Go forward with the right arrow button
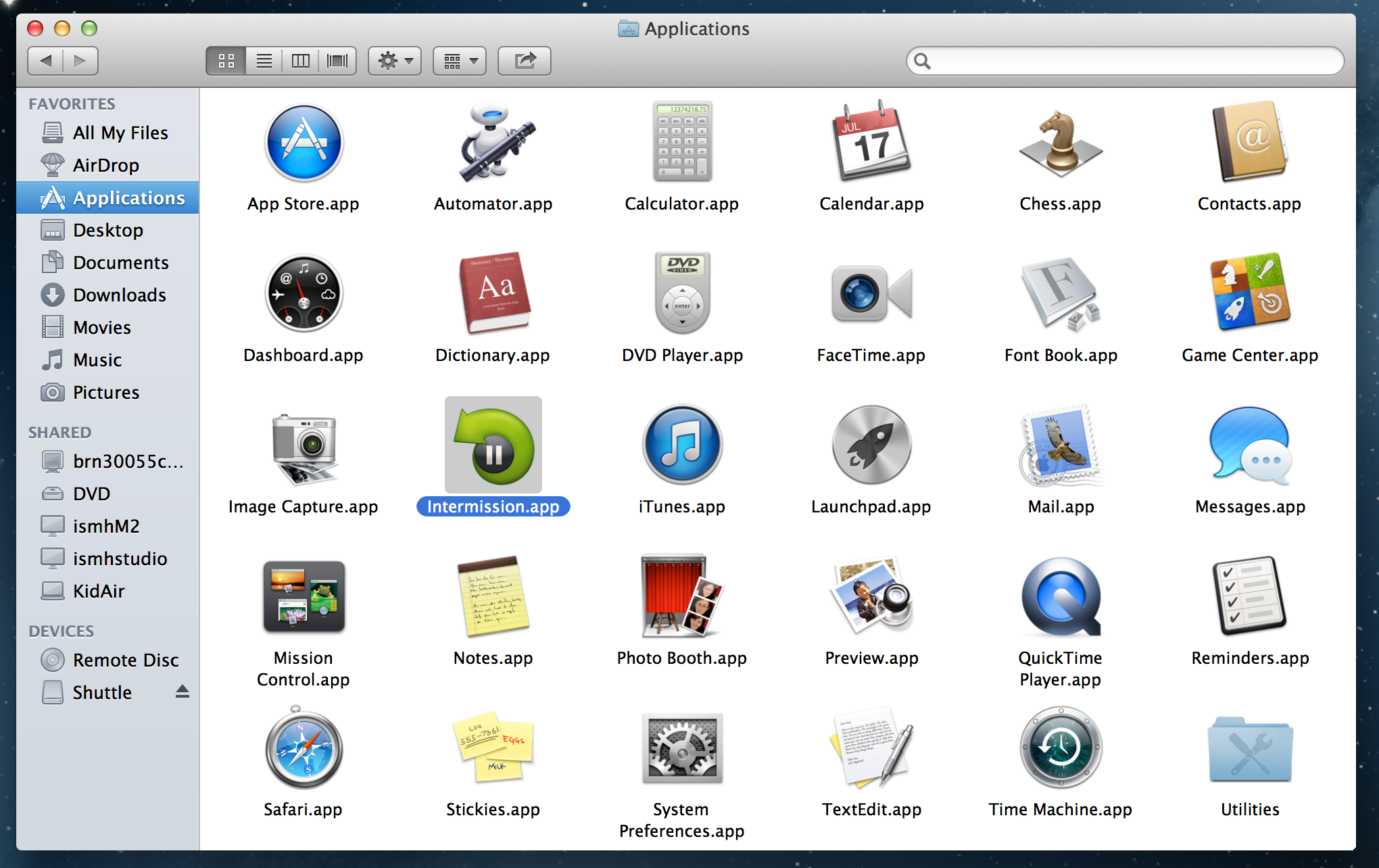The width and height of the screenshot is (1379, 868). click(x=80, y=61)
